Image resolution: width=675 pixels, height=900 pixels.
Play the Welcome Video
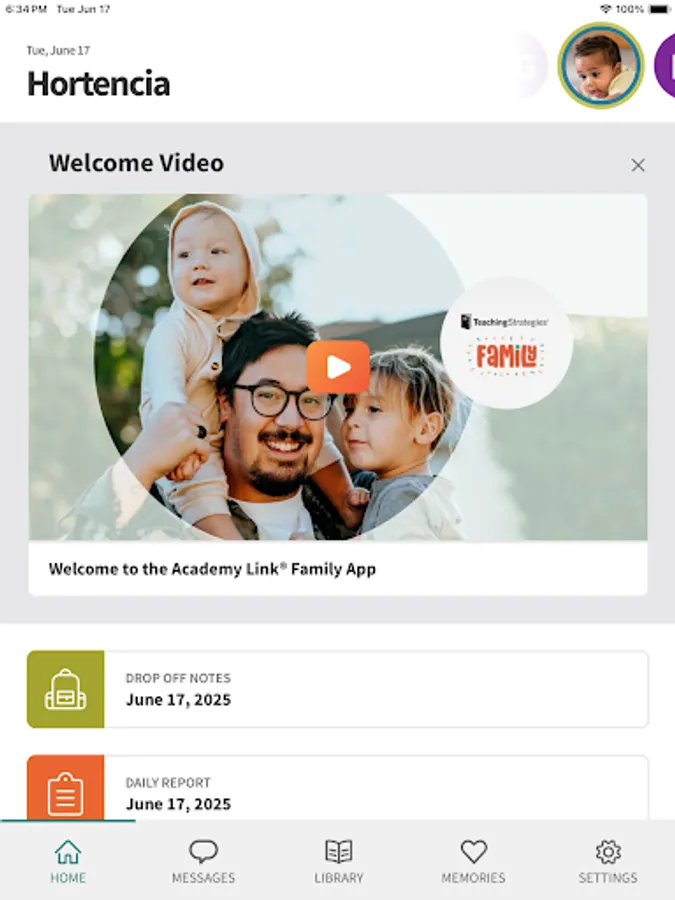point(338,367)
